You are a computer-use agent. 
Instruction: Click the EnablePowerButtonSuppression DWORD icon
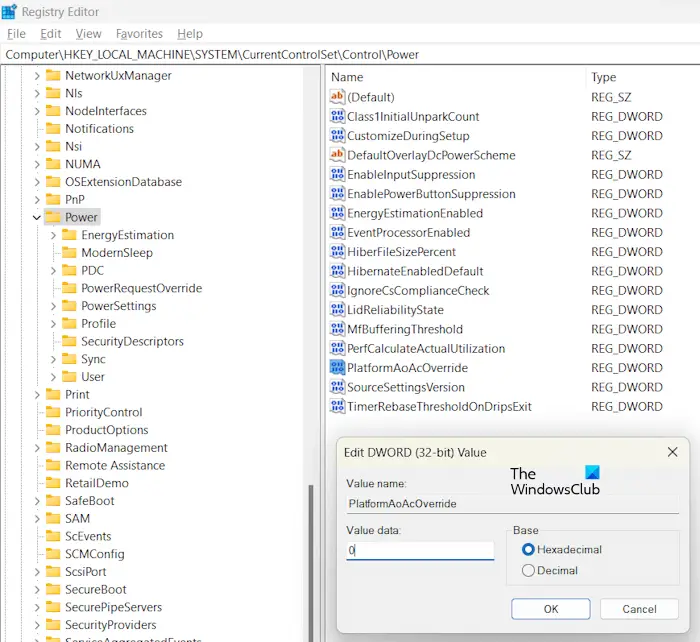tap(337, 193)
